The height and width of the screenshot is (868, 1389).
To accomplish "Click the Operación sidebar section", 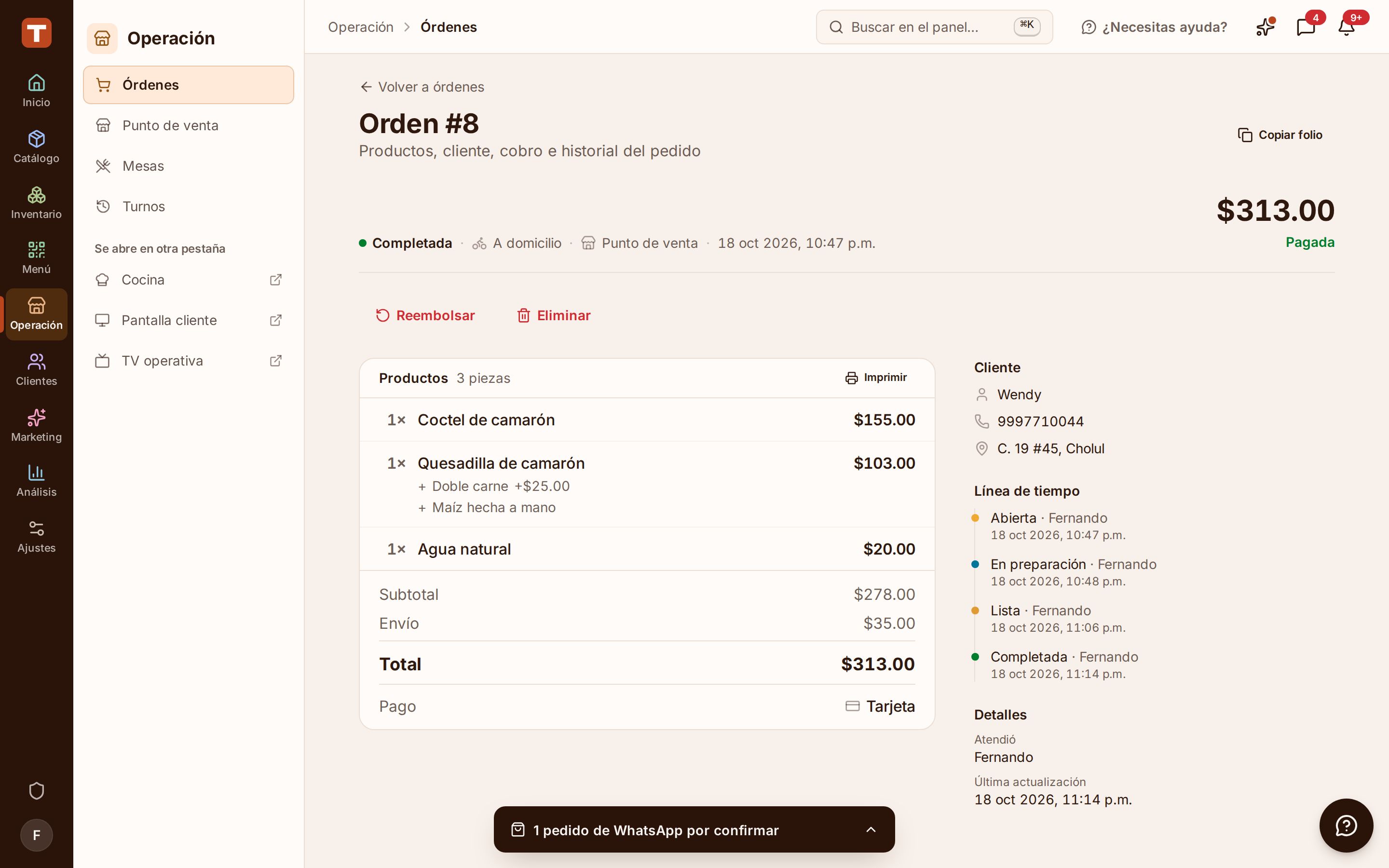I will [x=36, y=314].
